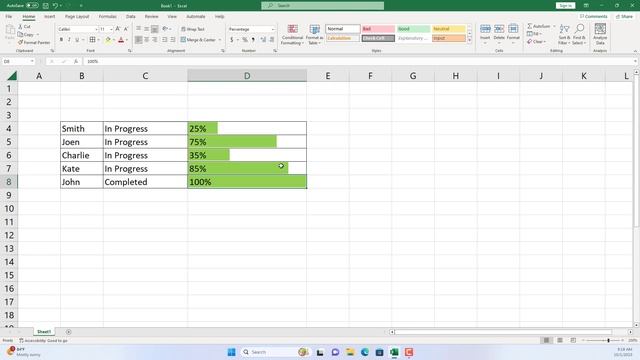Switch to the Page Layout tab
The height and width of the screenshot is (360, 640).
[77, 16]
